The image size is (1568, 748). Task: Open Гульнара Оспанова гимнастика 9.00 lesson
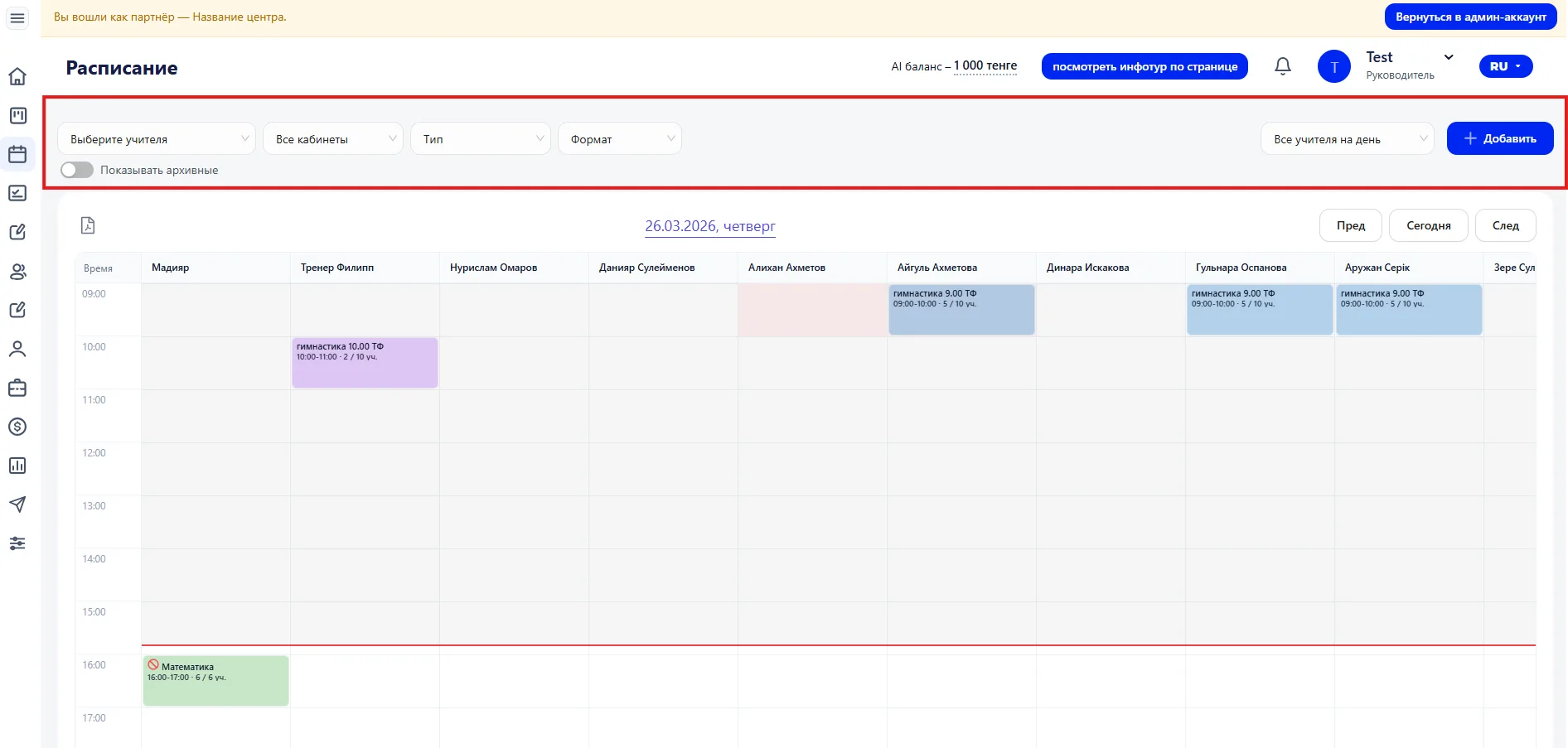click(x=1260, y=310)
